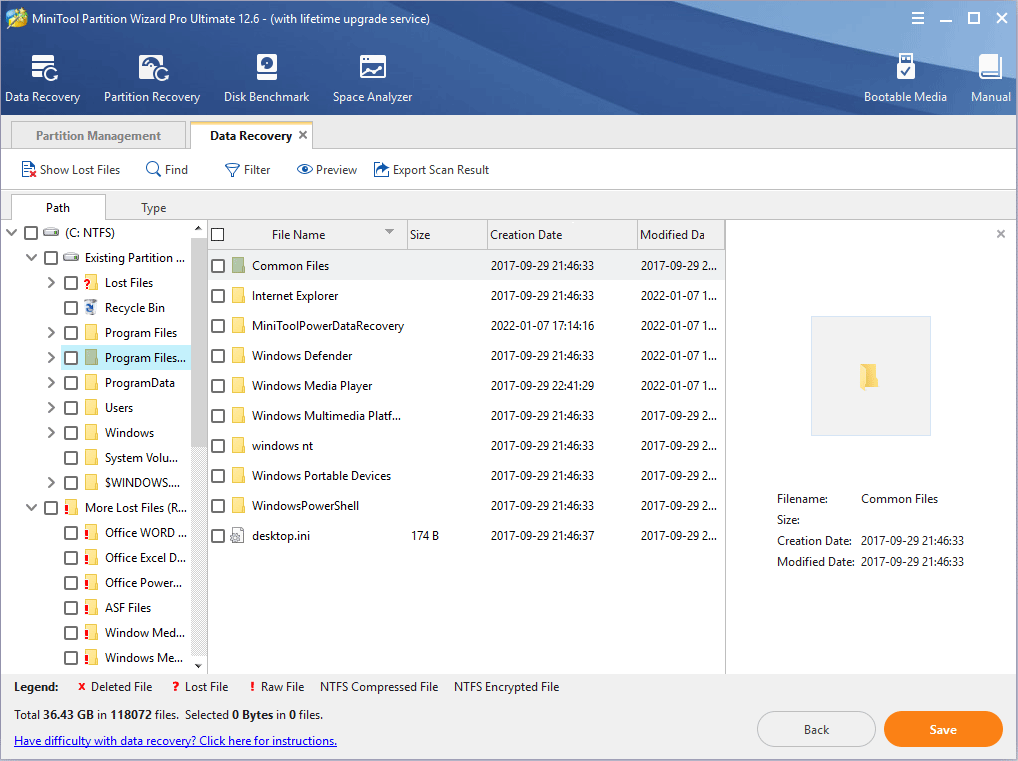Switch to the Path tab
This screenshot has width=1018, height=761.
pyautogui.click(x=58, y=207)
